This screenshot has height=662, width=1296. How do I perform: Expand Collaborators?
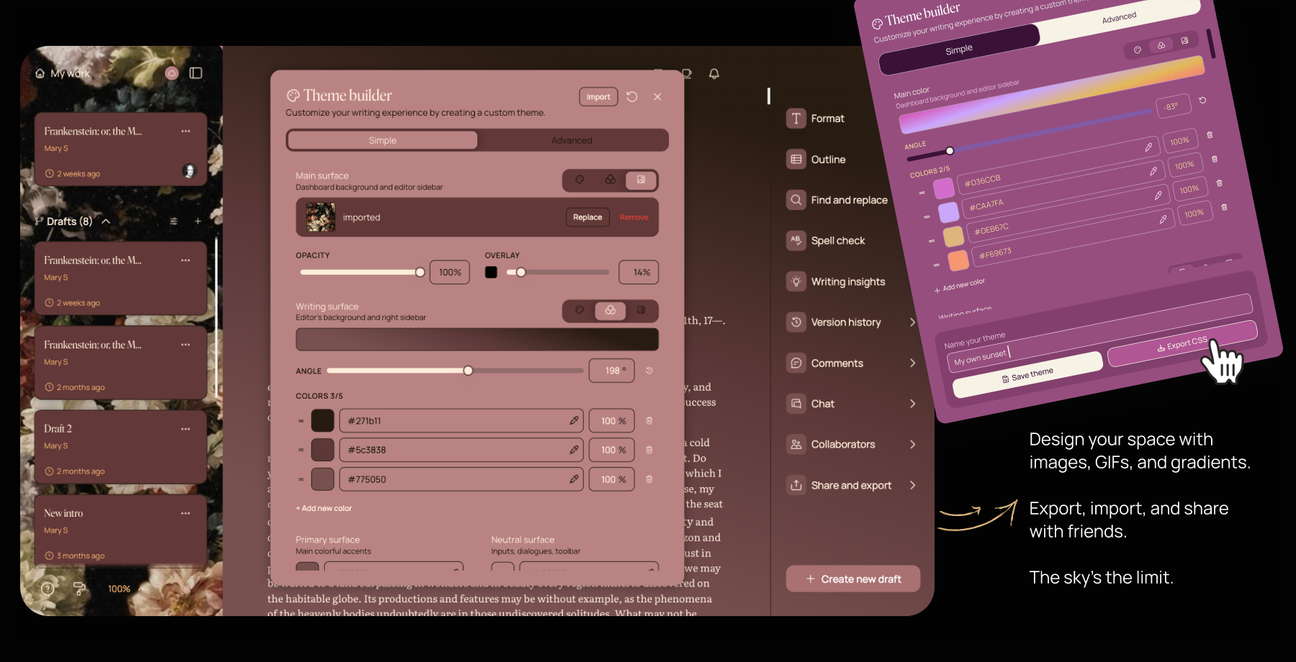click(912, 444)
